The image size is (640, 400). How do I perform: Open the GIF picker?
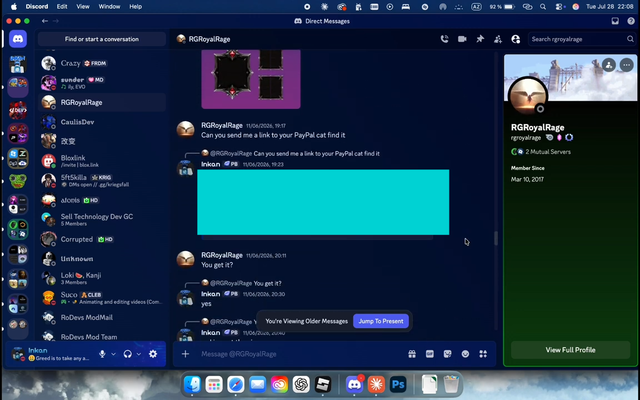[x=430, y=354]
